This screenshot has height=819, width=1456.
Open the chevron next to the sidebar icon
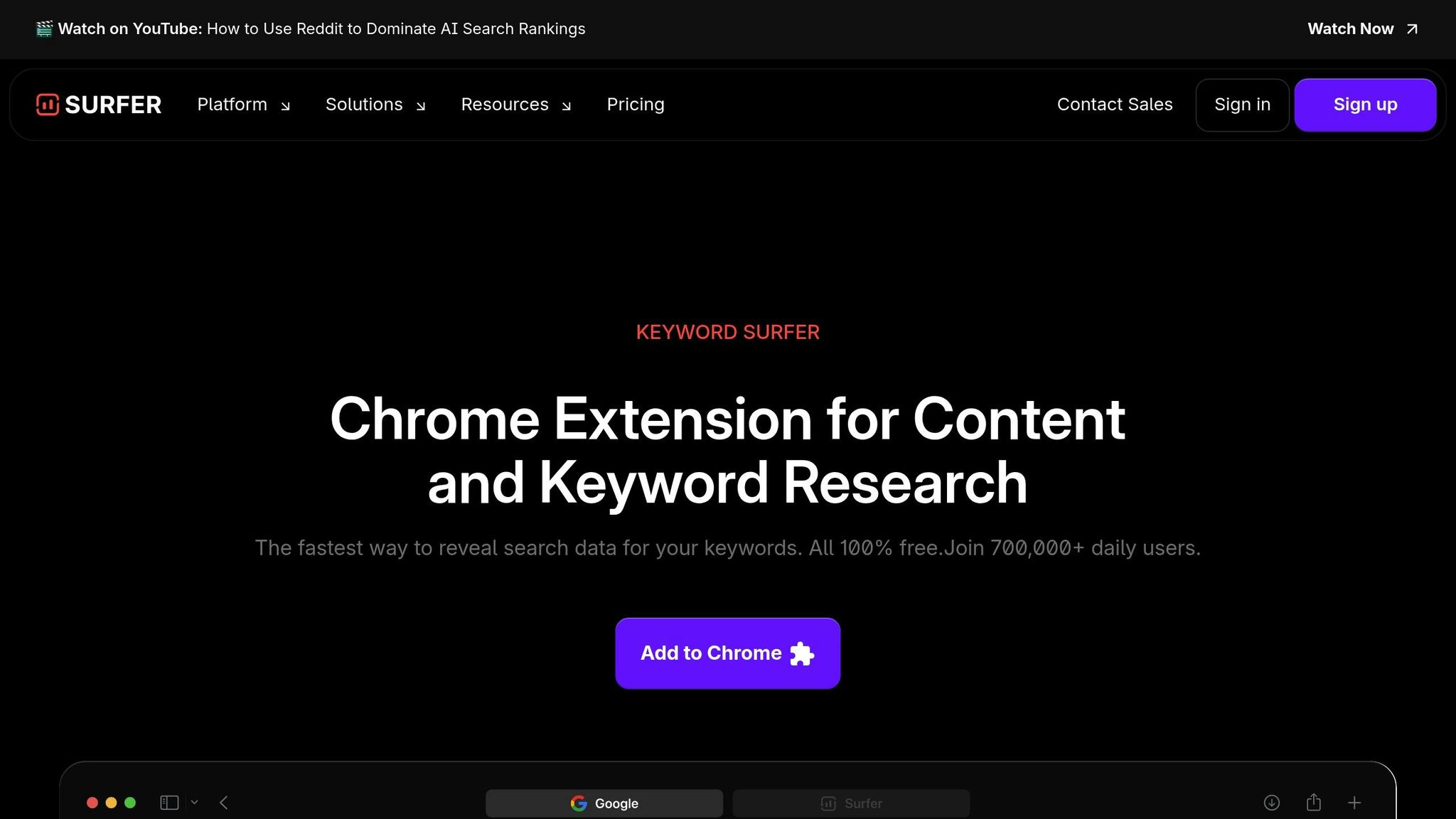tap(195, 802)
